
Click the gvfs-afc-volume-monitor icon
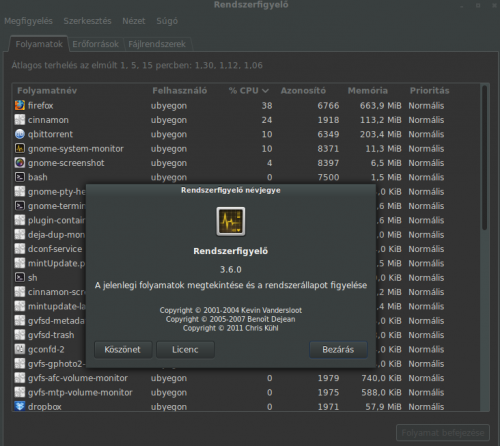[20, 378]
